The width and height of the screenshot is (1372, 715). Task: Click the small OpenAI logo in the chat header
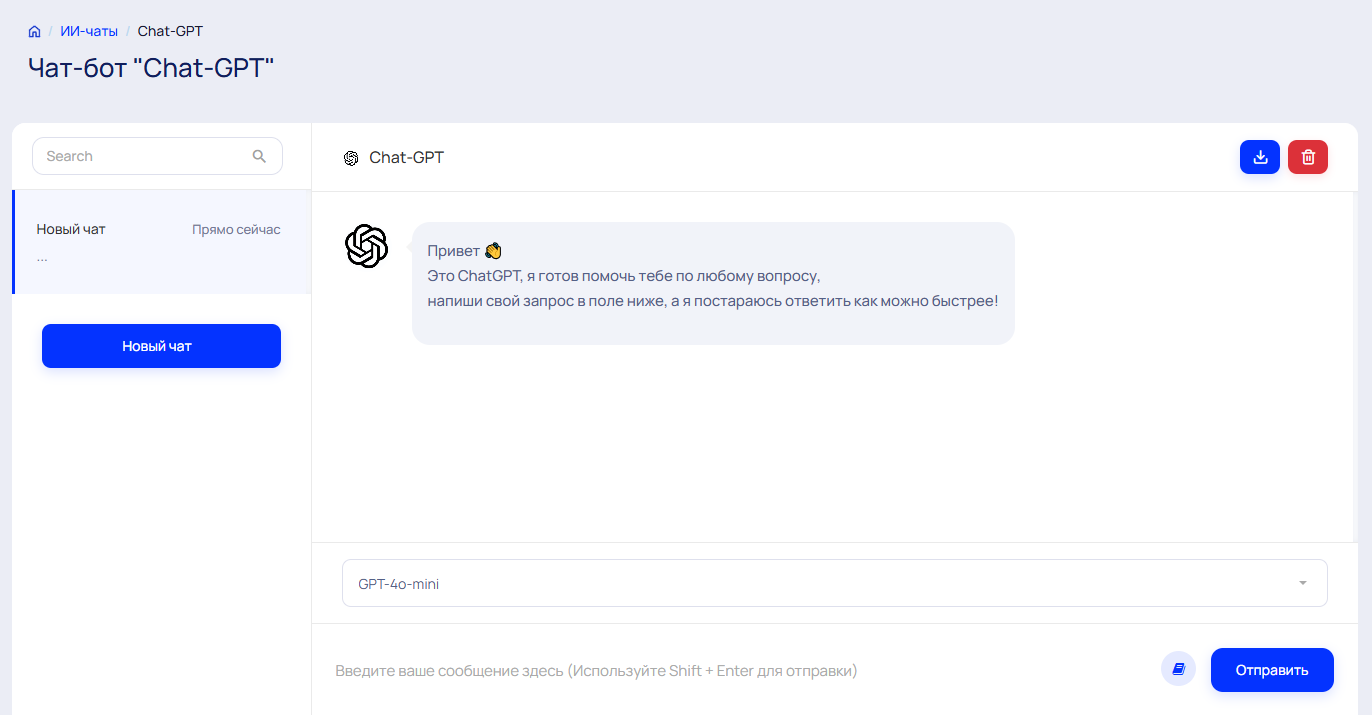click(x=351, y=158)
